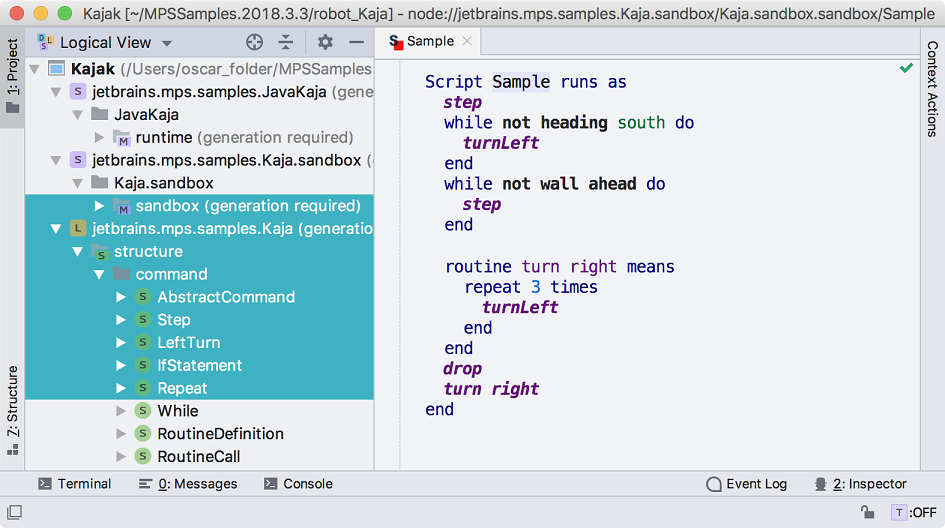Screen dimensions: 945x528
Task: Click the LeftTurn concept icon
Action: click(x=143, y=343)
